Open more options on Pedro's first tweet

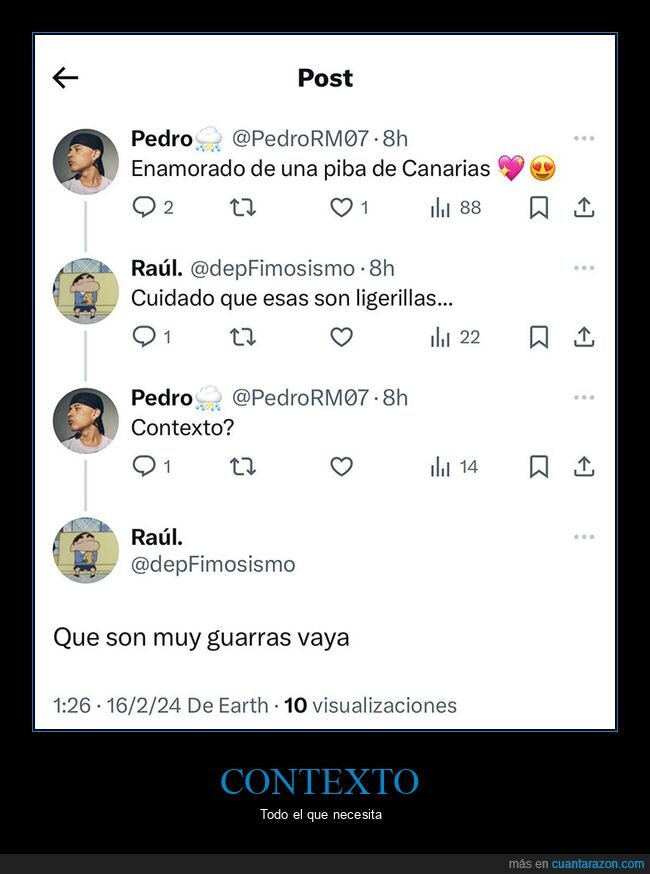(x=583, y=140)
